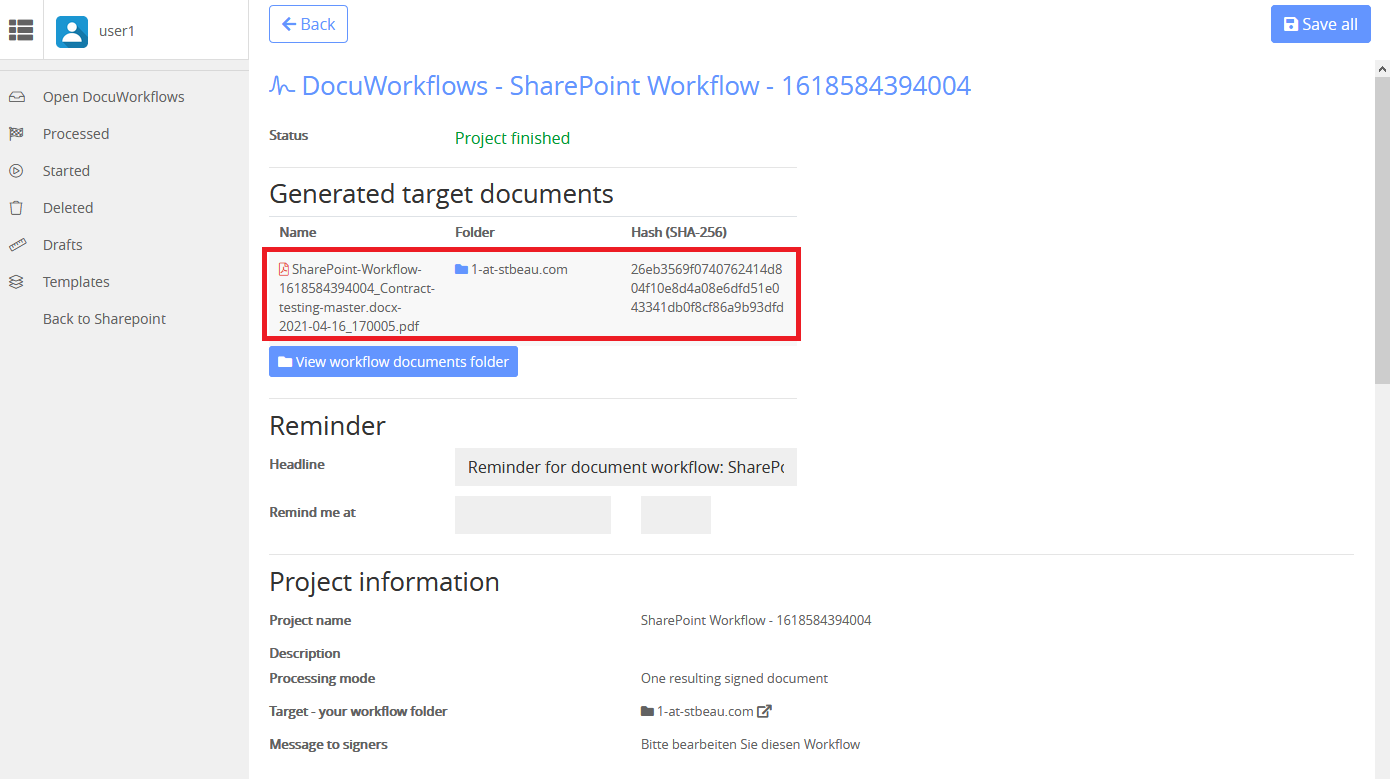Open Deleted via the trash icon

point(17,207)
